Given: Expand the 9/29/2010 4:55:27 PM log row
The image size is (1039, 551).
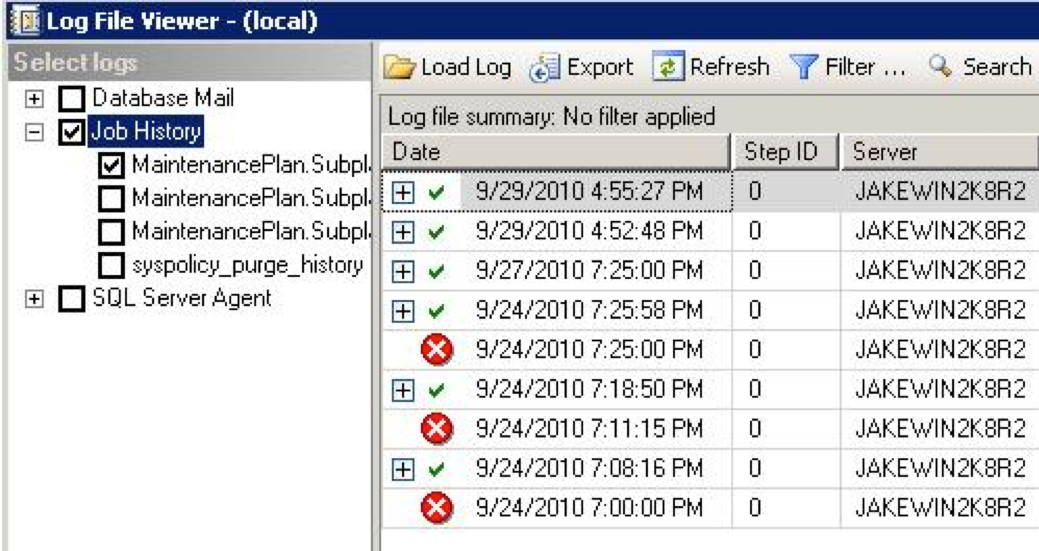Looking at the screenshot, I should [402, 193].
